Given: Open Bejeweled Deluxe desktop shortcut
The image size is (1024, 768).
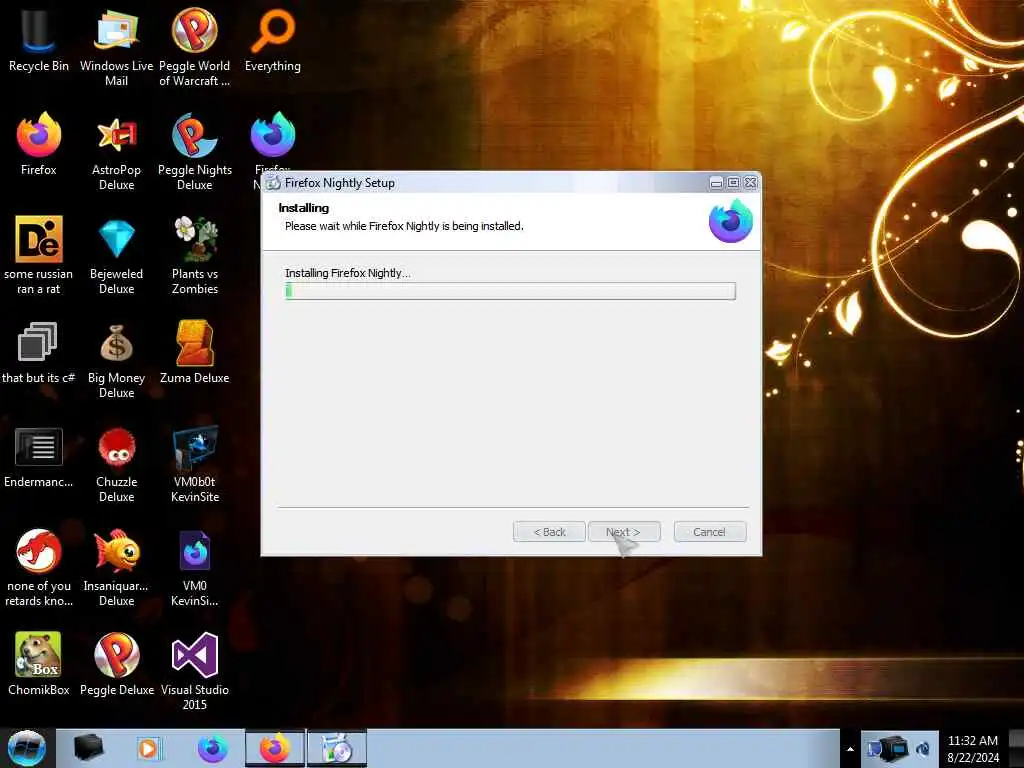Looking at the screenshot, I should point(116,255).
